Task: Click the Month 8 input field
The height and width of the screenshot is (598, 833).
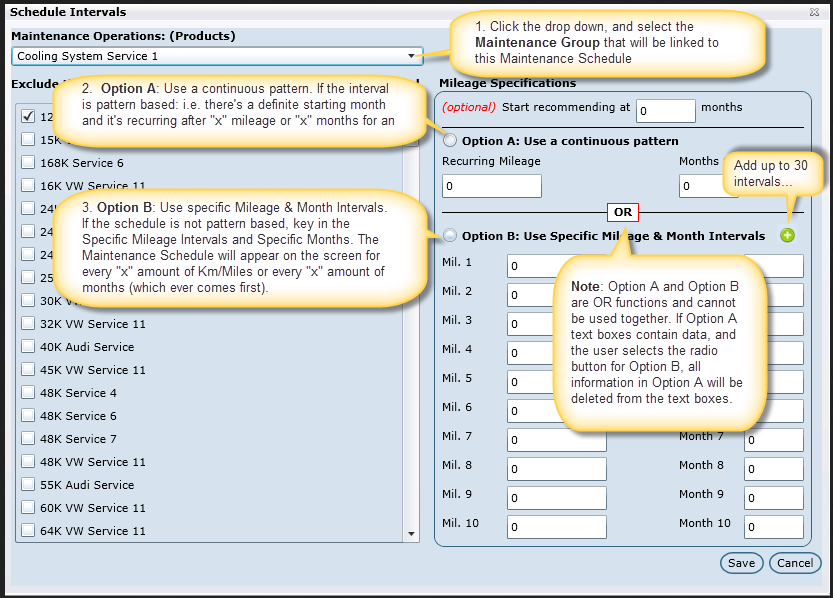Action: pos(773,469)
